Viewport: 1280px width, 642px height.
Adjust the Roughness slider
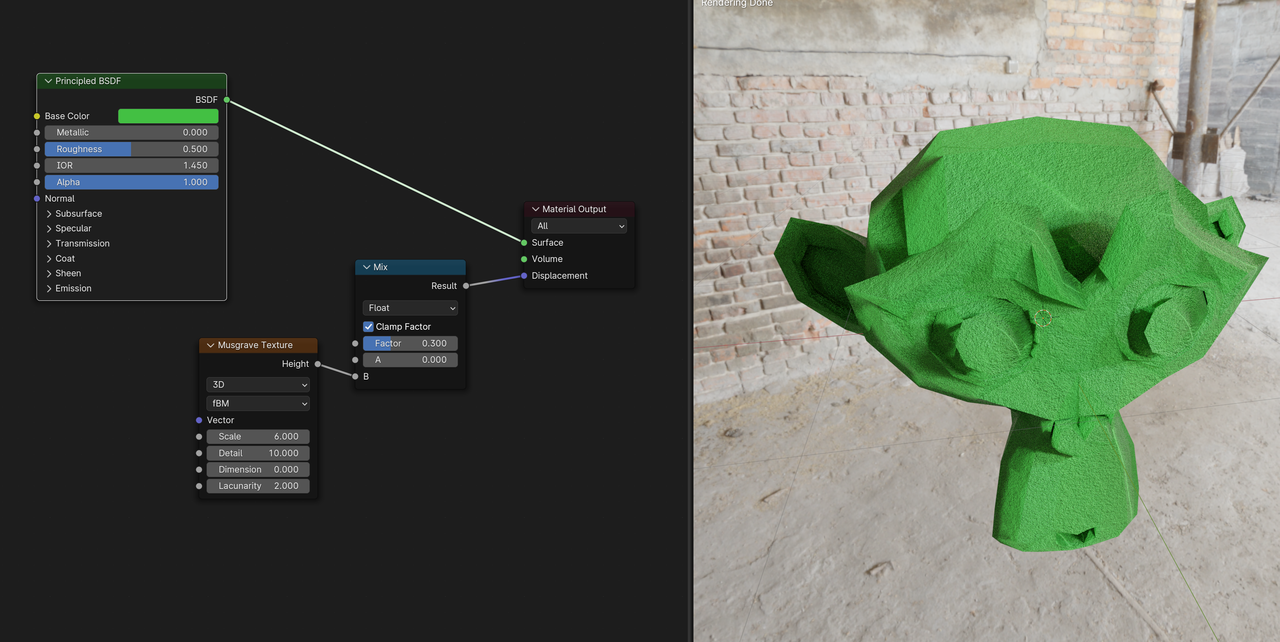[x=131, y=149]
